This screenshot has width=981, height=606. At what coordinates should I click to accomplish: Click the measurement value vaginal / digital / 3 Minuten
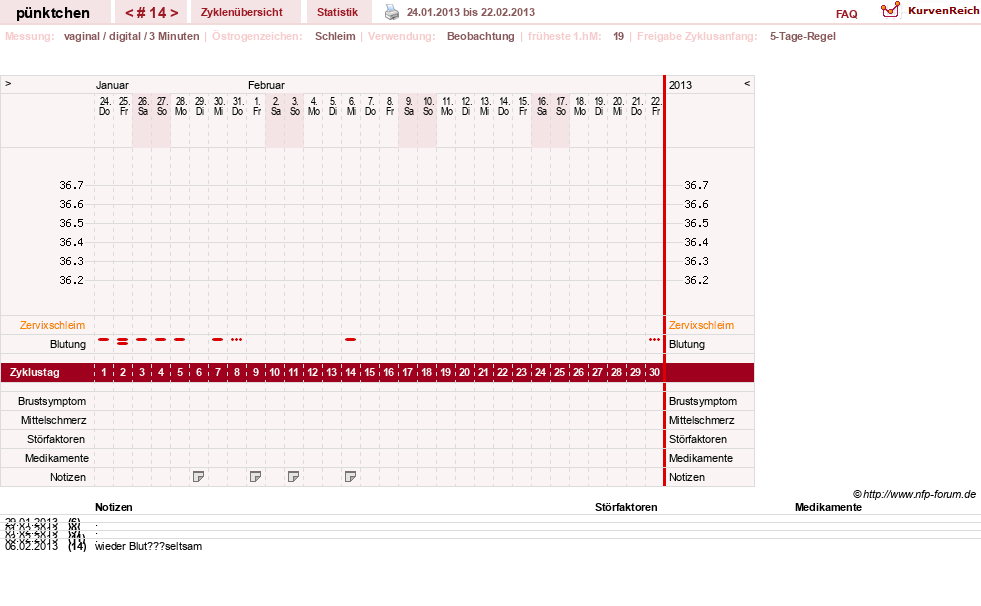tap(131, 36)
